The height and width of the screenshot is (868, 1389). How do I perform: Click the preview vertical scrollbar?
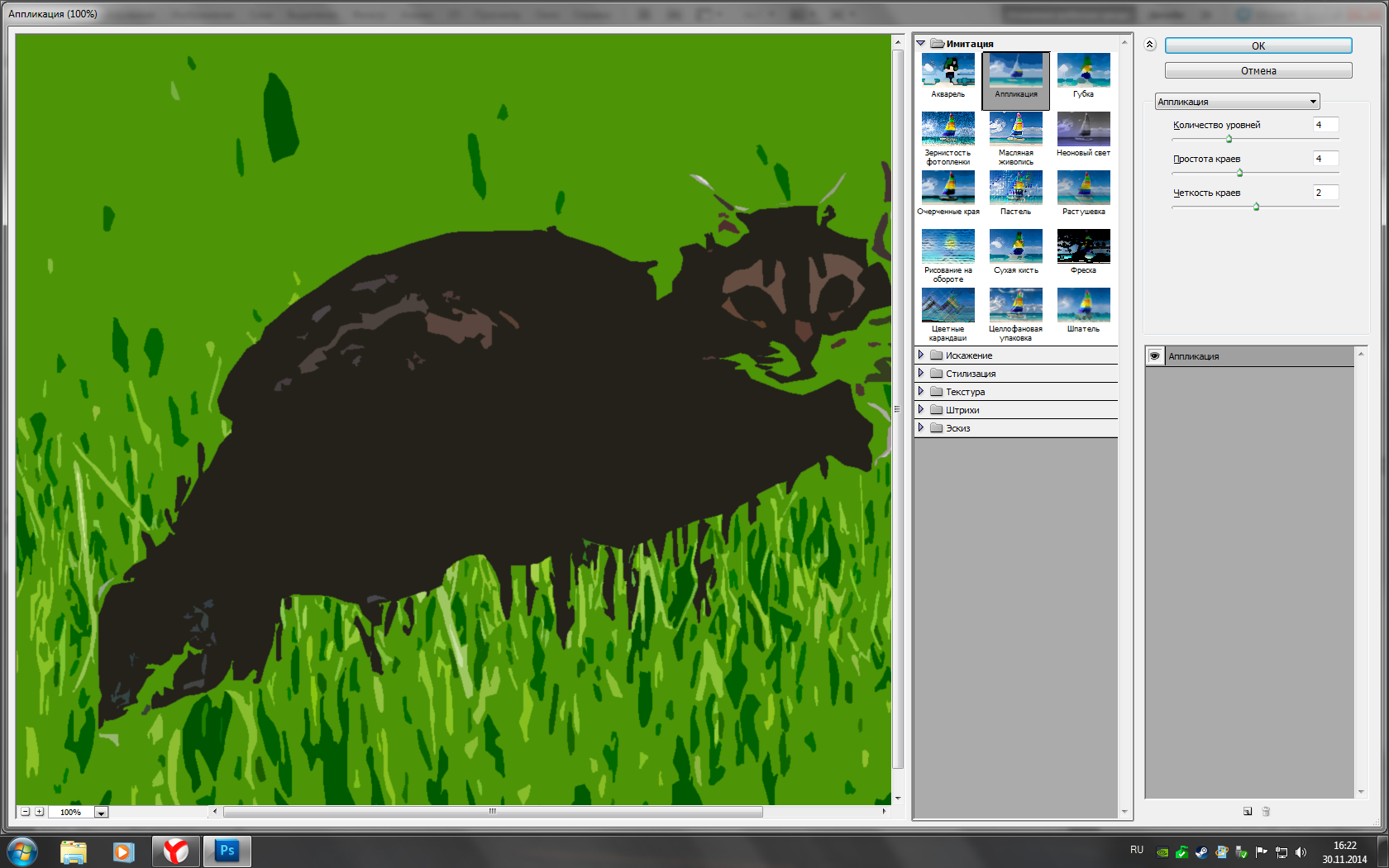click(x=898, y=409)
